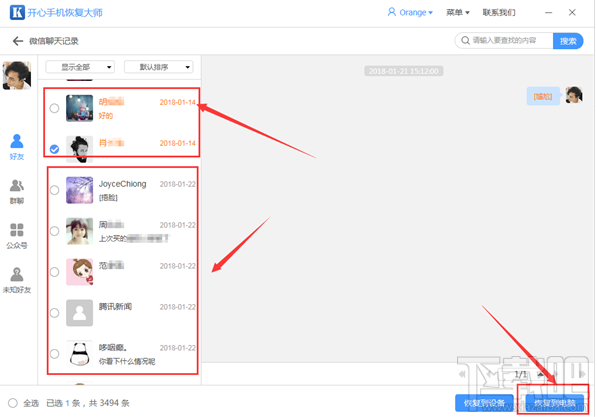Click the default gray avatar of 腾讯新闻
This screenshot has height=417, width=597.
[79, 313]
